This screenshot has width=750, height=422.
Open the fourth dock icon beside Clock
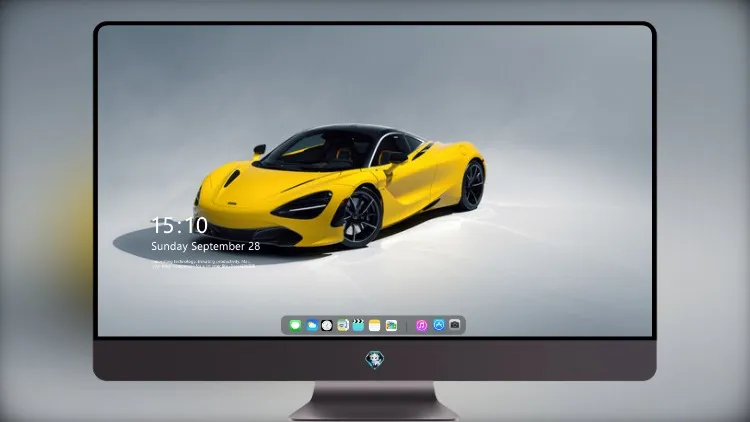pos(342,325)
